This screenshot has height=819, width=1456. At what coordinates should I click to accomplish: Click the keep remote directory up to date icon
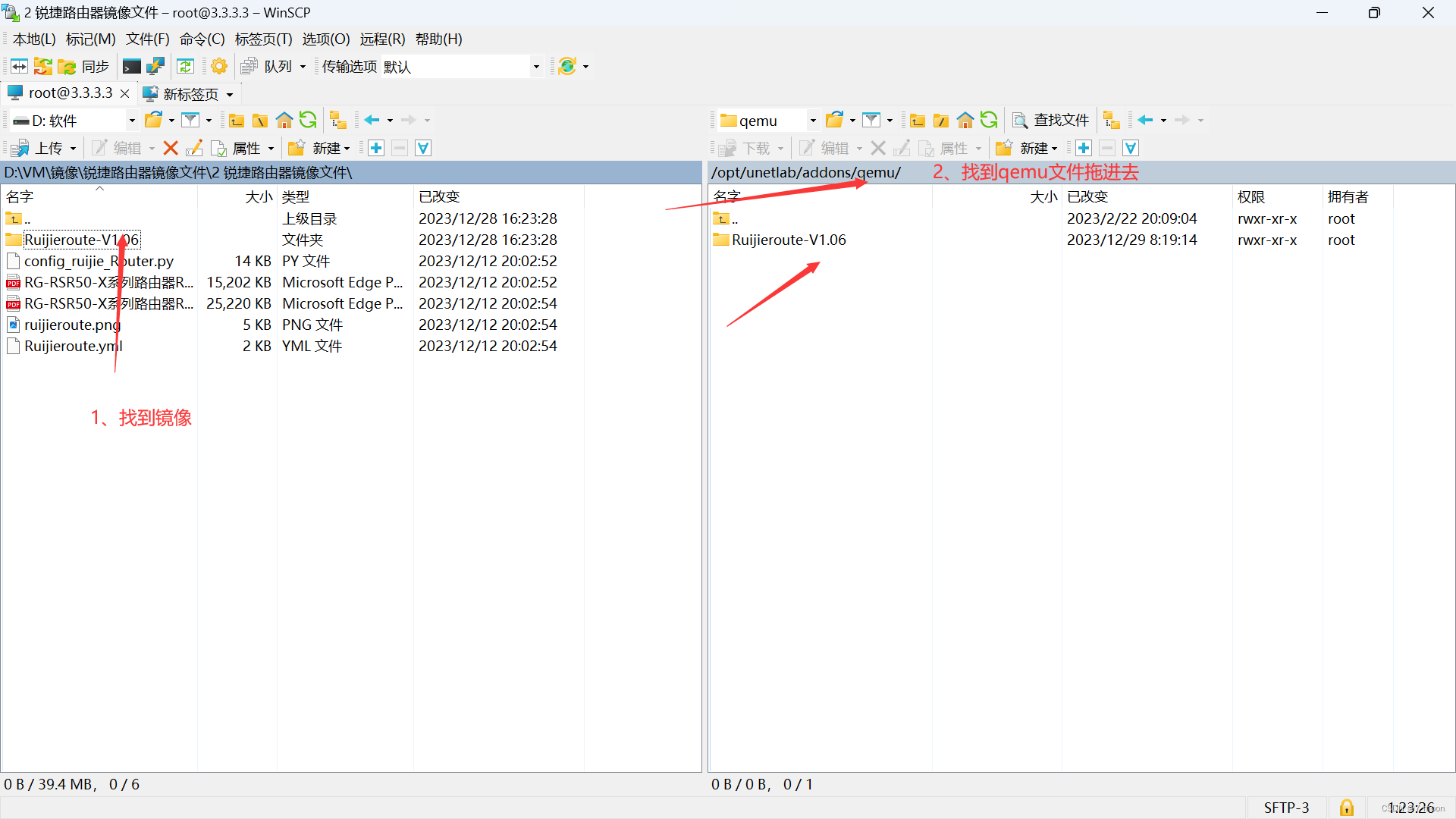point(43,67)
